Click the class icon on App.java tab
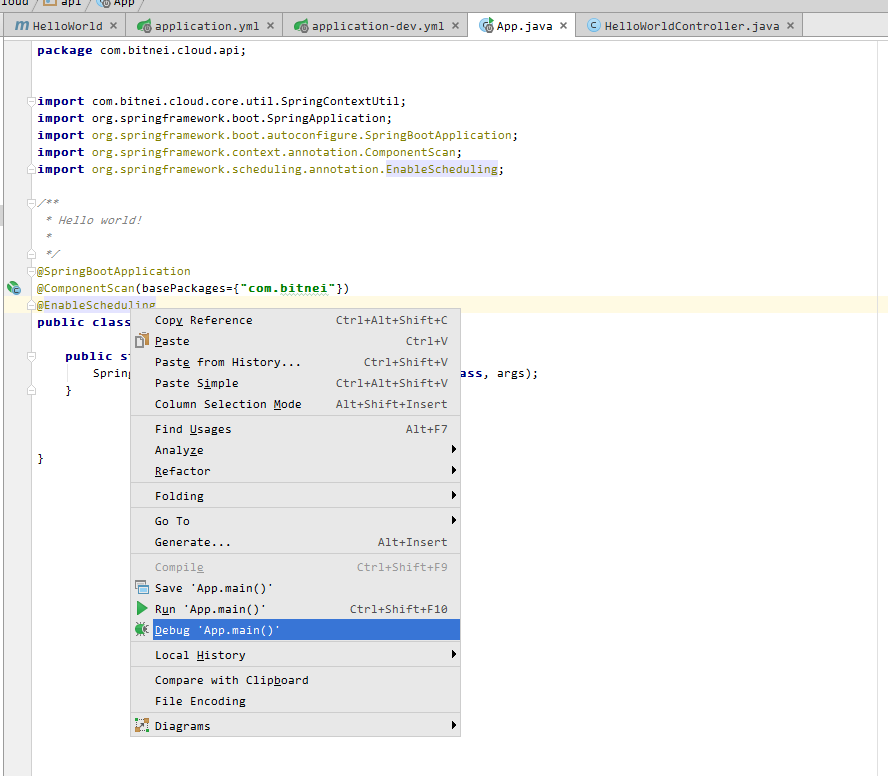Viewport: 888px width, 776px height. click(x=486, y=25)
